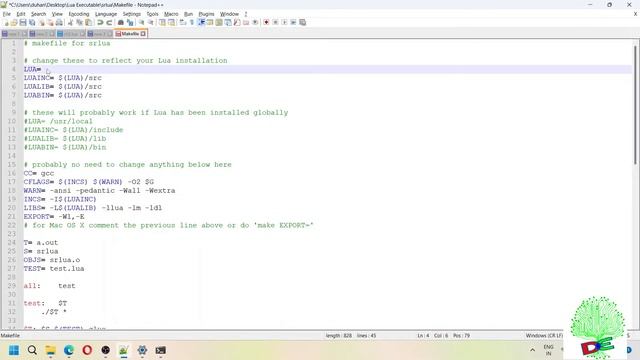Open Windows taskbar Search

point(32,350)
